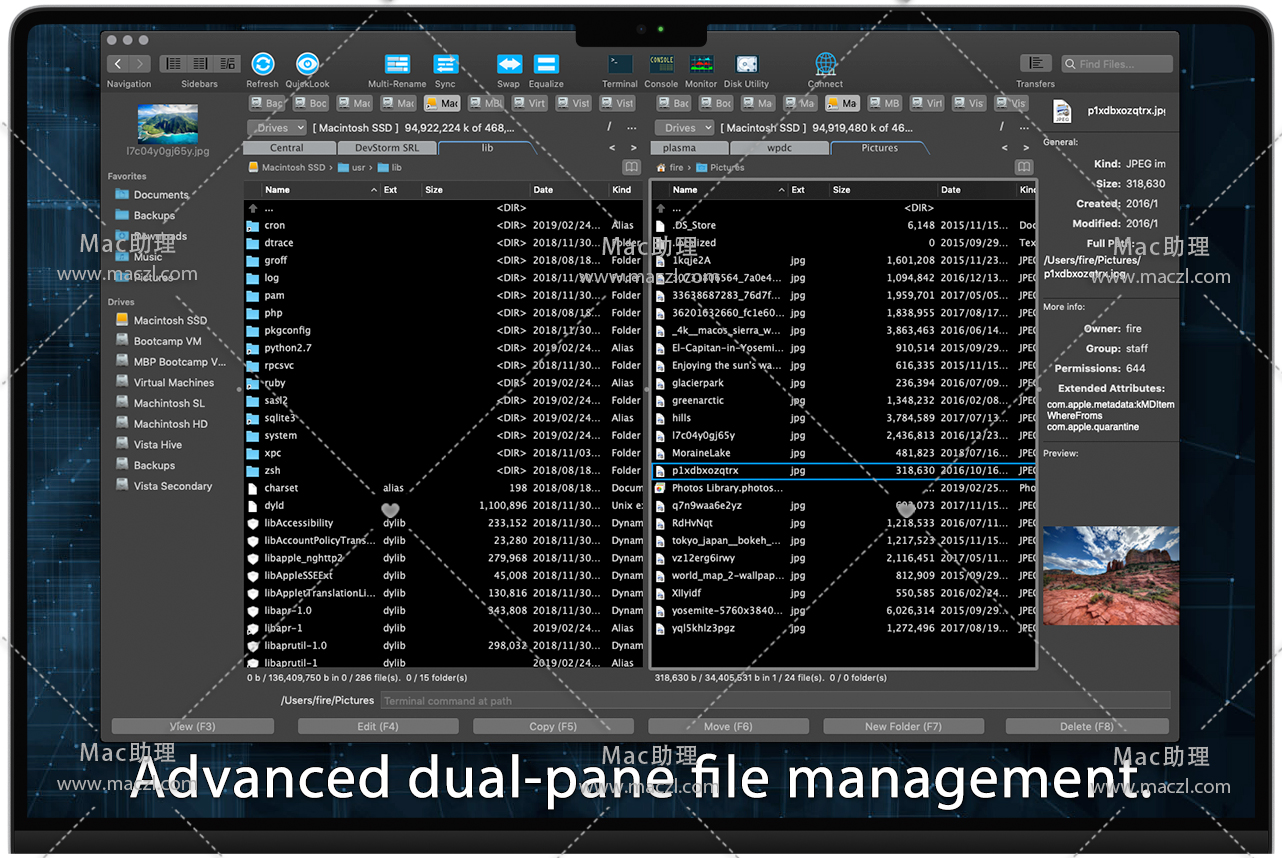Image resolution: width=1282 pixels, height=858 pixels.
Task: Click the next-tab arrow in the left pane
Action: click(x=634, y=148)
